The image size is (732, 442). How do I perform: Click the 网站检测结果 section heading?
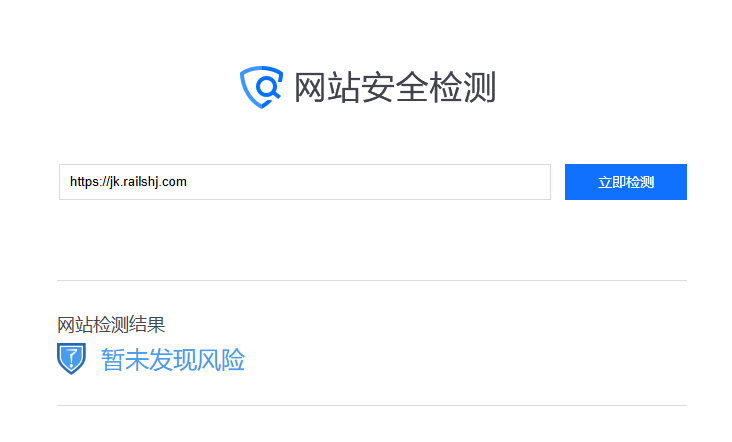point(111,325)
